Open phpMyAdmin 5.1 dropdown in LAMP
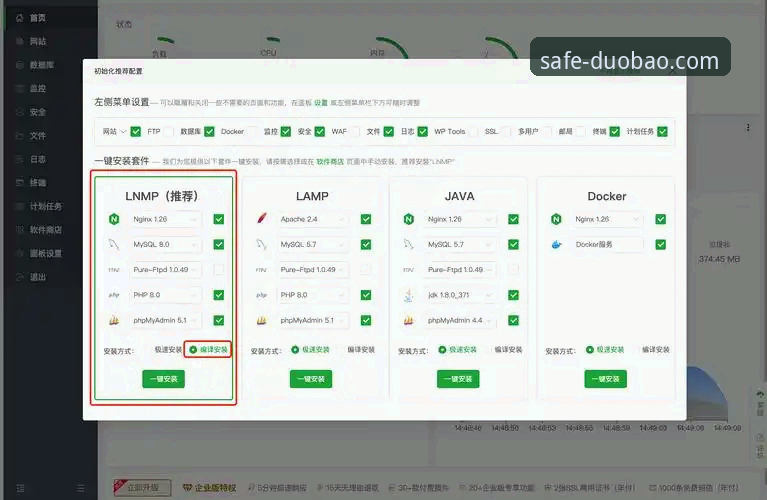Viewport: 767px width, 500px height. click(312, 320)
